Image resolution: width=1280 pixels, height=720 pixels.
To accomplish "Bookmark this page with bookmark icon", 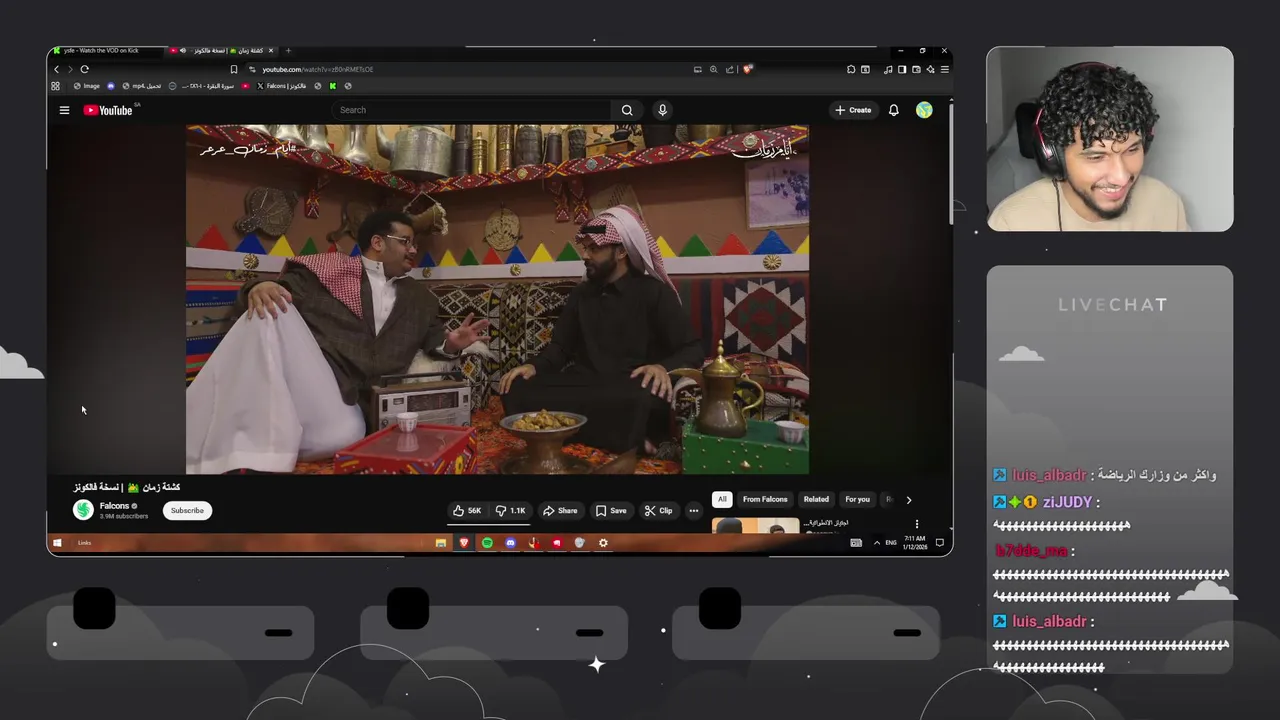I will [x=234, y=69].
